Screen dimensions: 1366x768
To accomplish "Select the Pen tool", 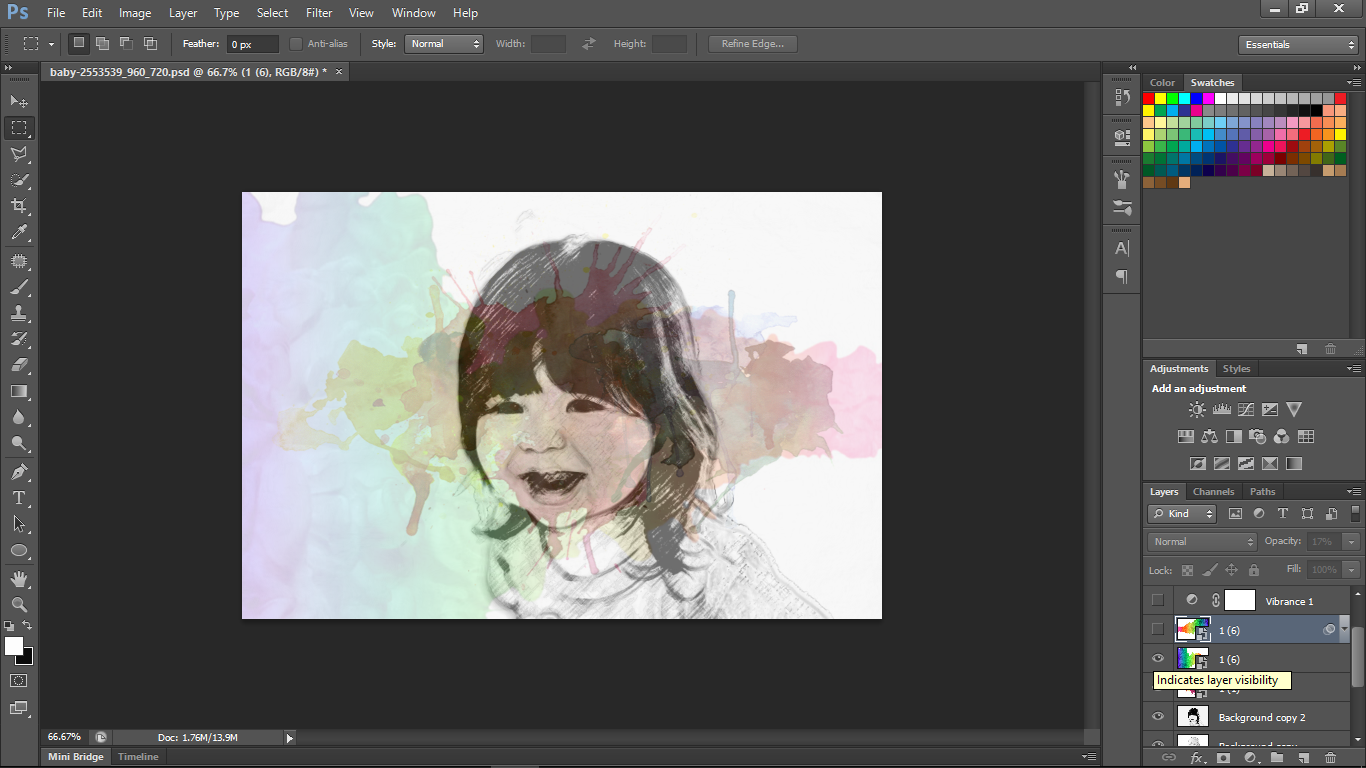I will click(19, 472).
